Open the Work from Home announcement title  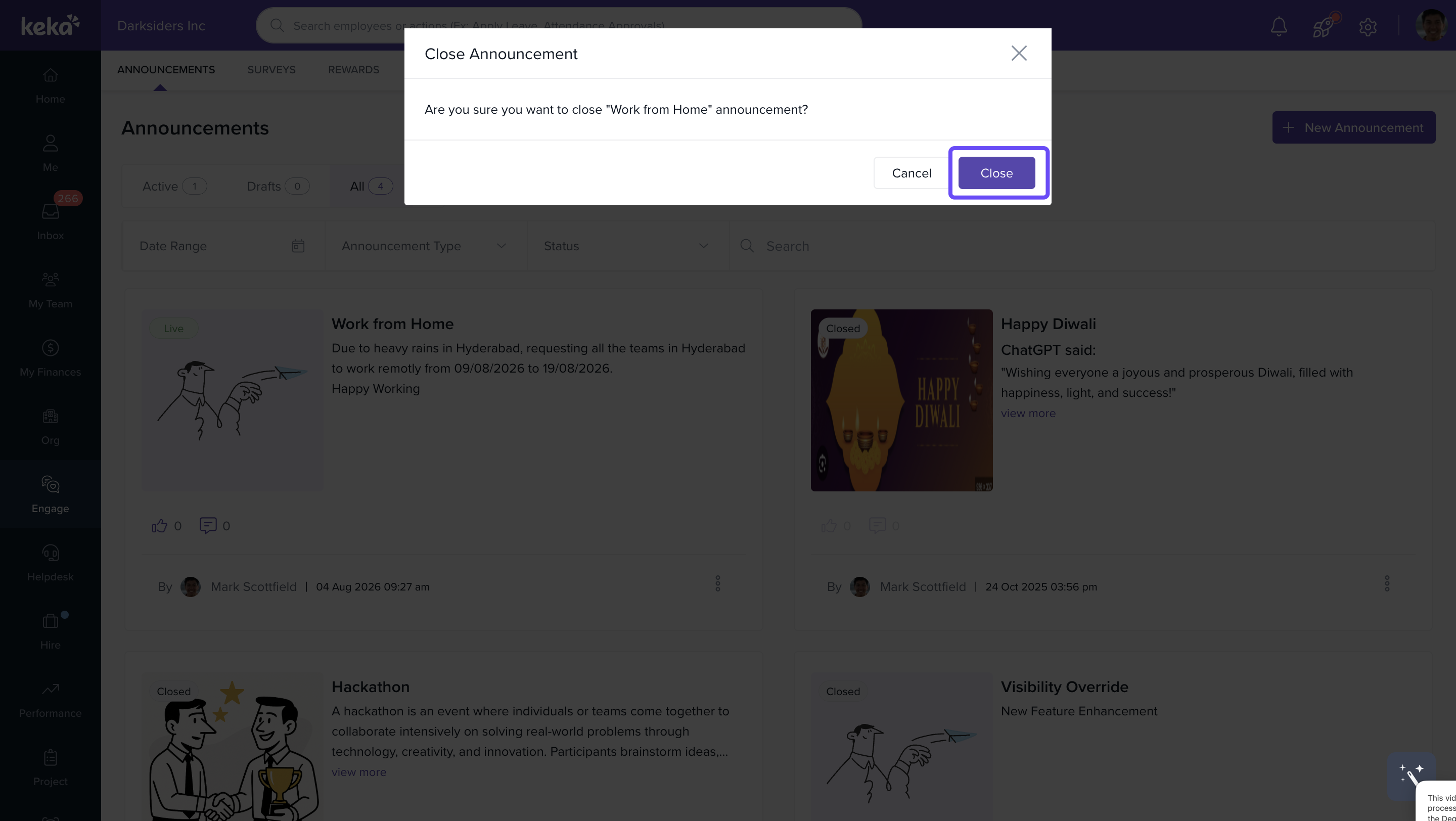pyautogui.click(x=393, y=324)
